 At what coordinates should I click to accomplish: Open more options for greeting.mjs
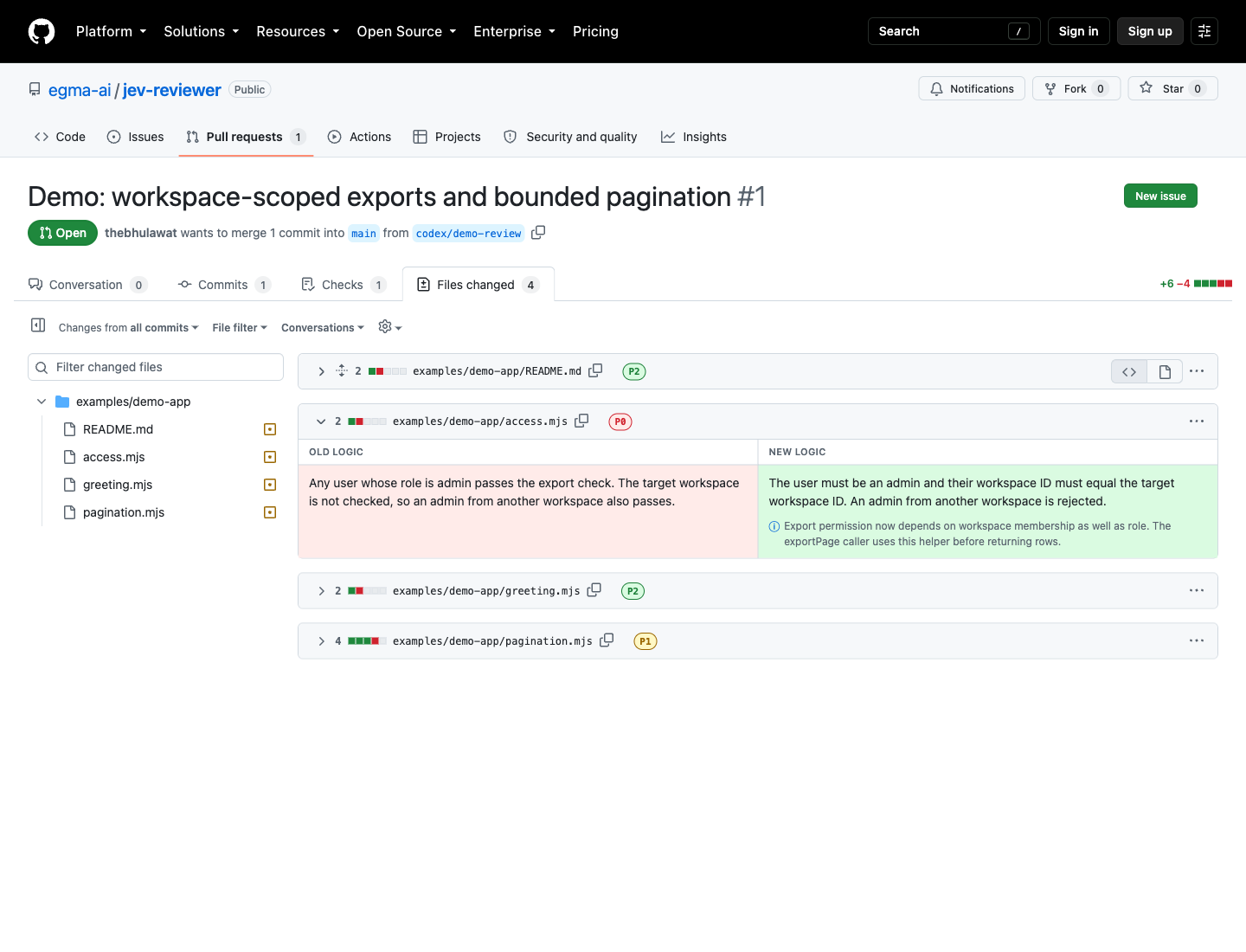point(1197,591)
